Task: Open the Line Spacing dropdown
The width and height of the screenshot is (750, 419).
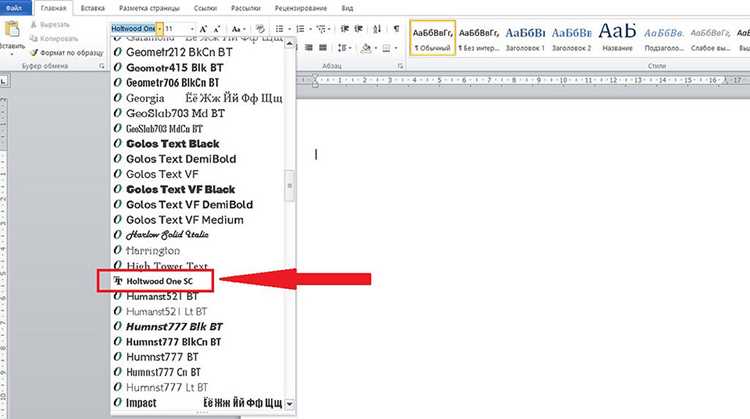Action: coord(344,48)
